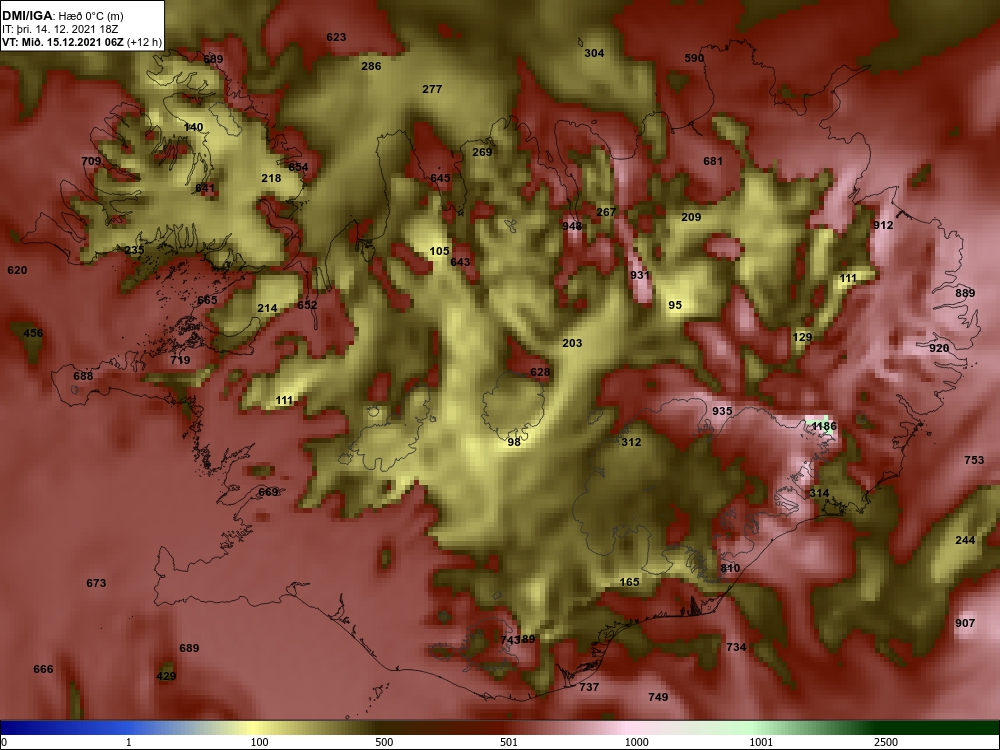
Task: Select the offshore value 620
Action: coord(17,270)
